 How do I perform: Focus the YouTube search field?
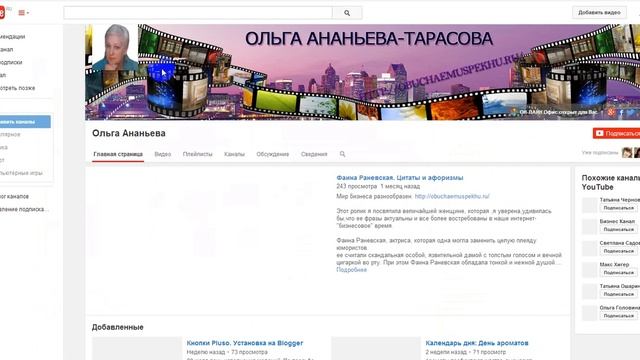coord(198,13)
